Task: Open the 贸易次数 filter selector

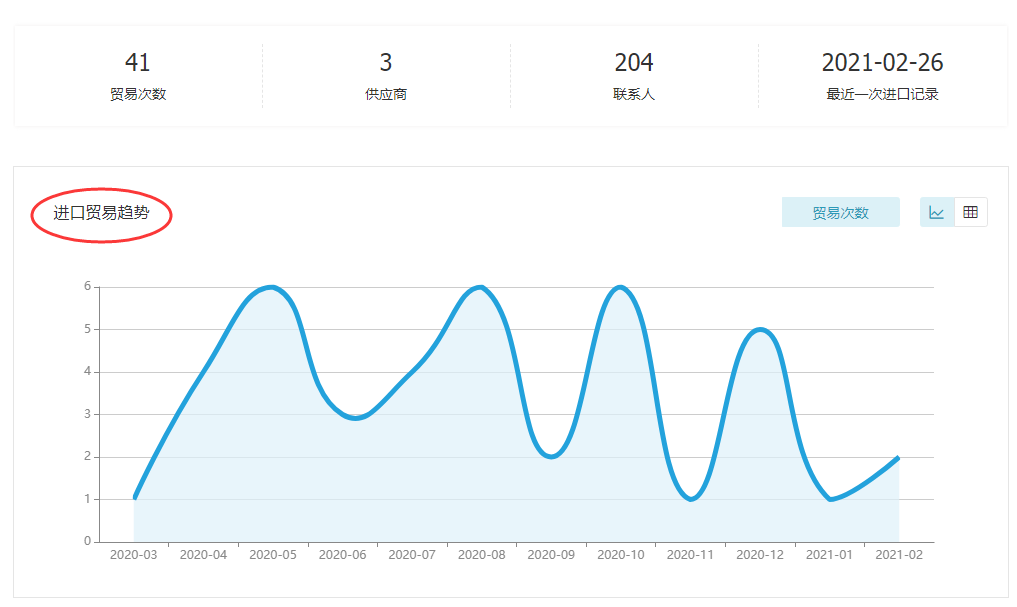Action: pyautogui.click(x=840, y=212)
